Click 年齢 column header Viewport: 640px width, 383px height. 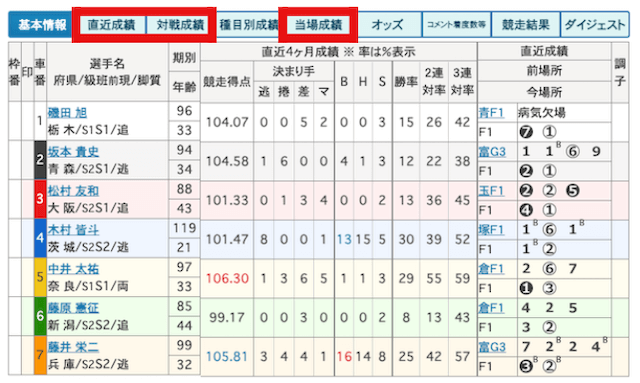(184, 87)
